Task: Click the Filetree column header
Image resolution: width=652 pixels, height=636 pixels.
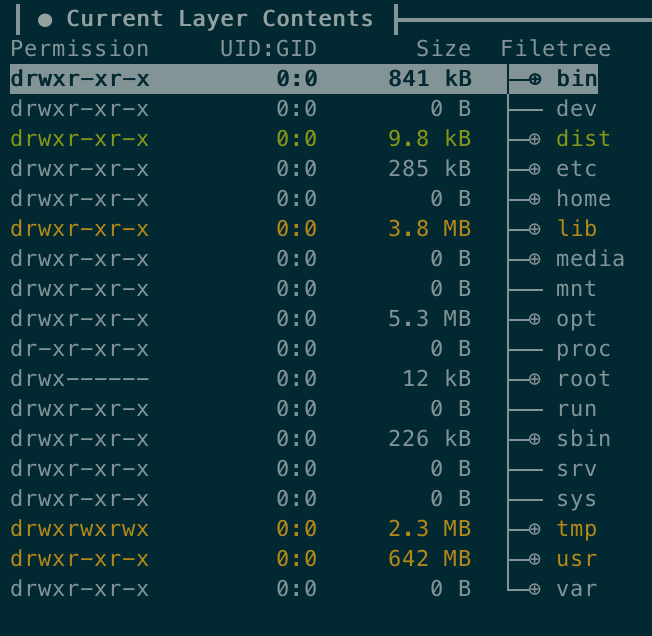Action: coord(556,49)
